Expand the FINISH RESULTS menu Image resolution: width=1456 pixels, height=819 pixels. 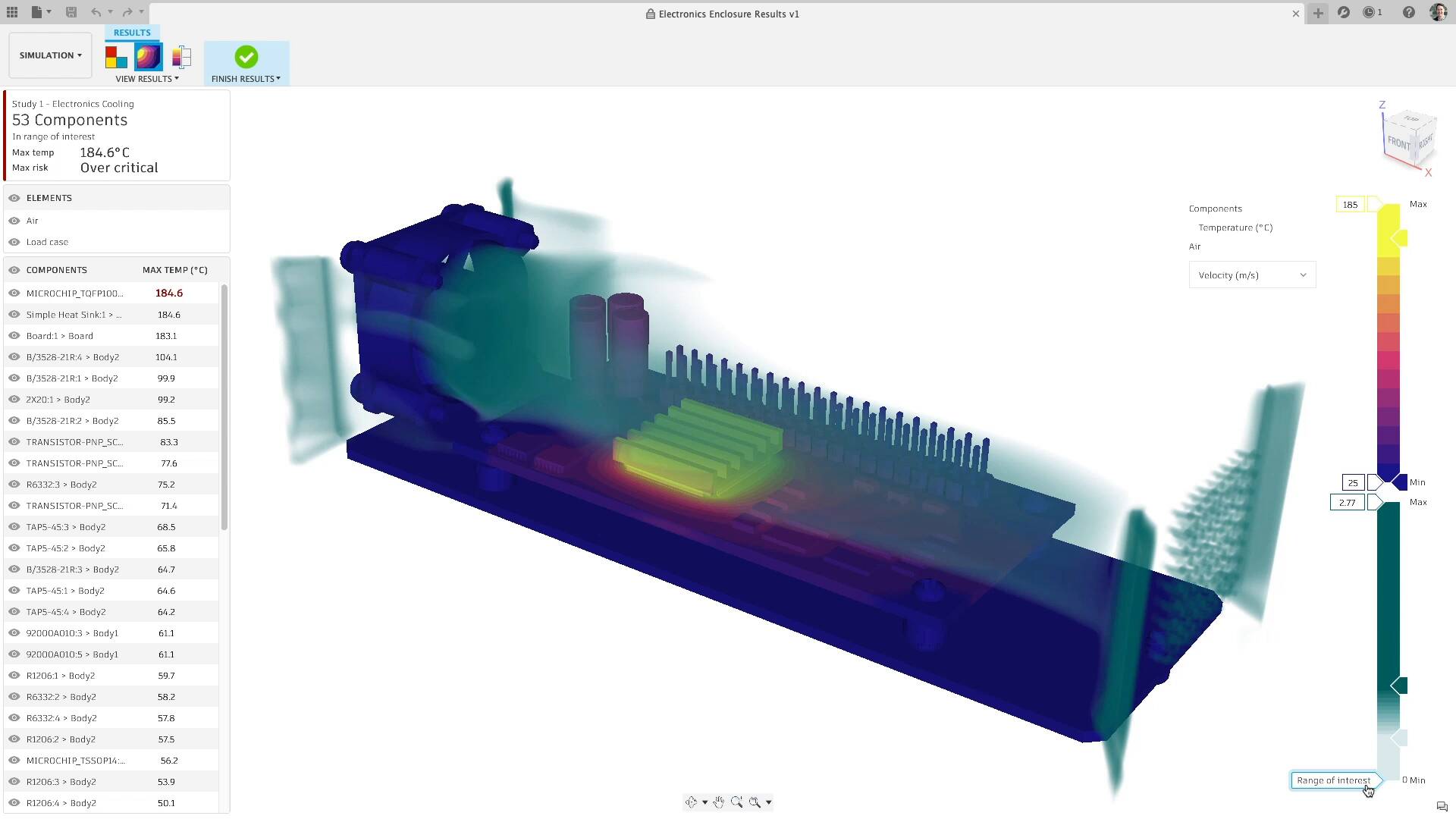pyautogui.click(x=246, y=79)
